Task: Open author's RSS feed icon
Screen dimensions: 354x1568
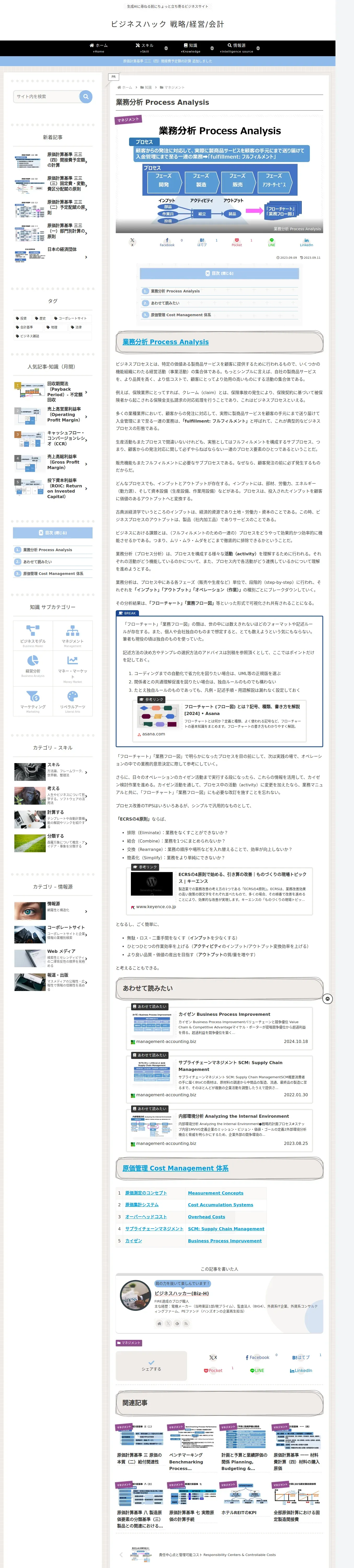Action: pyautogui.click(x=186, y=1323)
